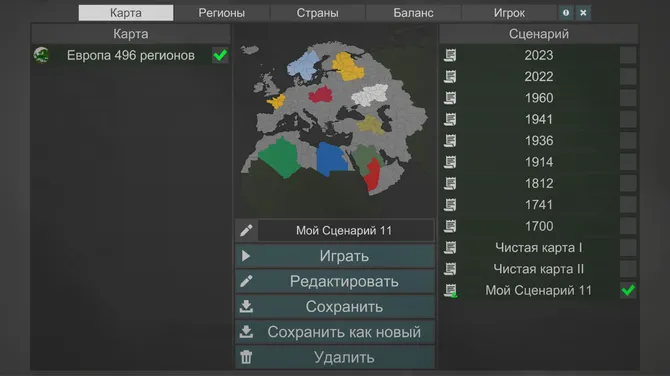The image size is (670, 376).
Task: Select scenario 2023
Action: [x=539, y=55]
